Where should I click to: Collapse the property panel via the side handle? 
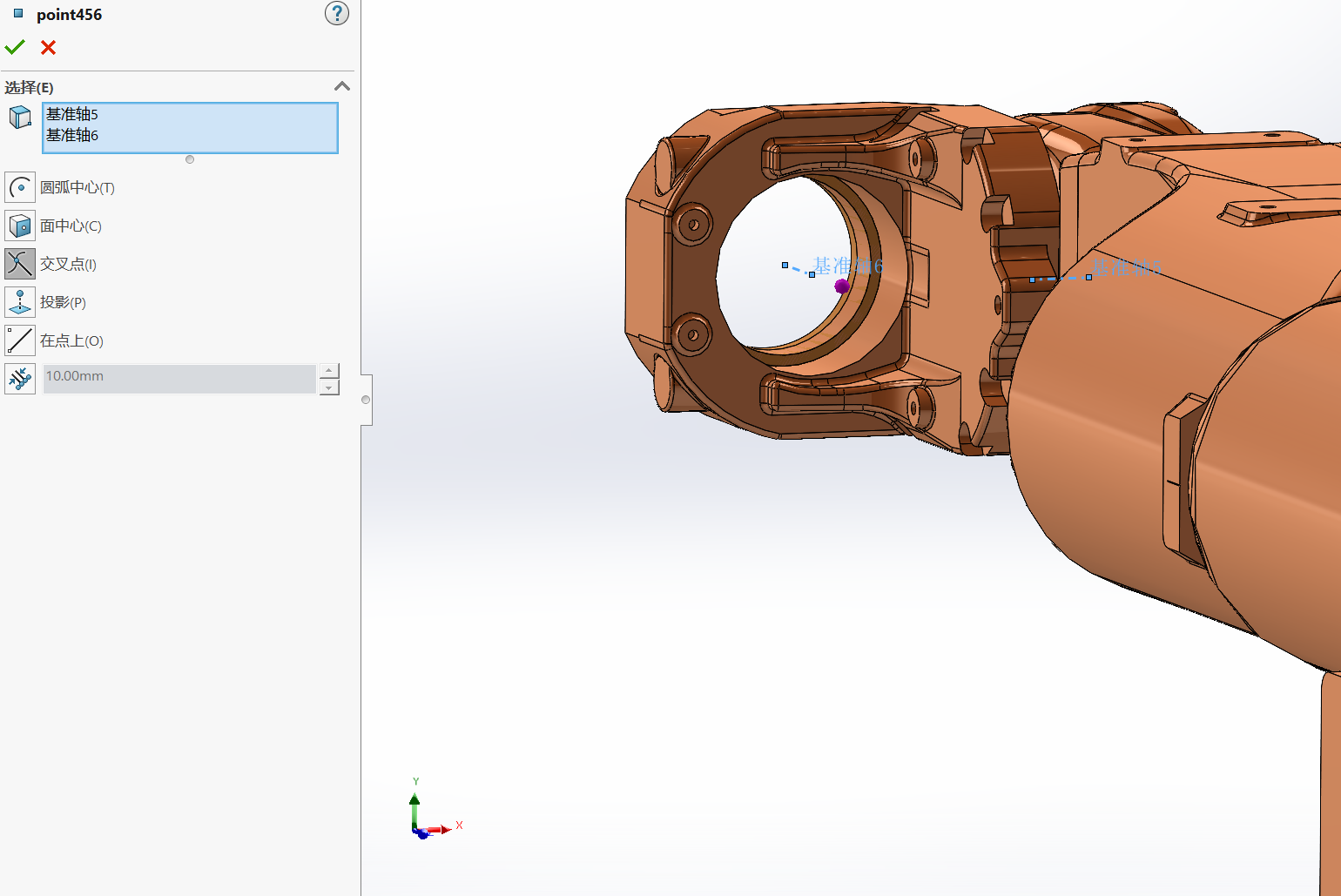coord(366,400)
